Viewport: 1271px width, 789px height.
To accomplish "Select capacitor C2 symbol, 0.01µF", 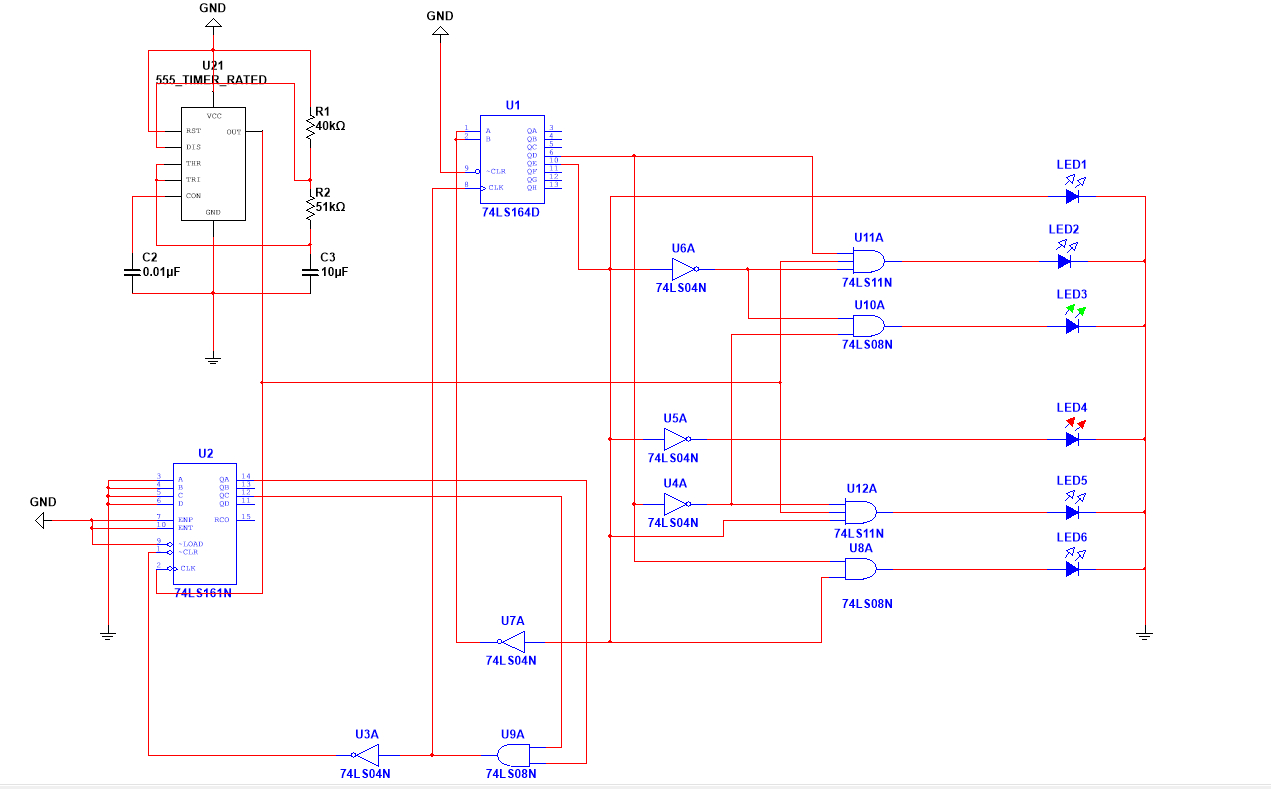I will (x=133, y=271).
